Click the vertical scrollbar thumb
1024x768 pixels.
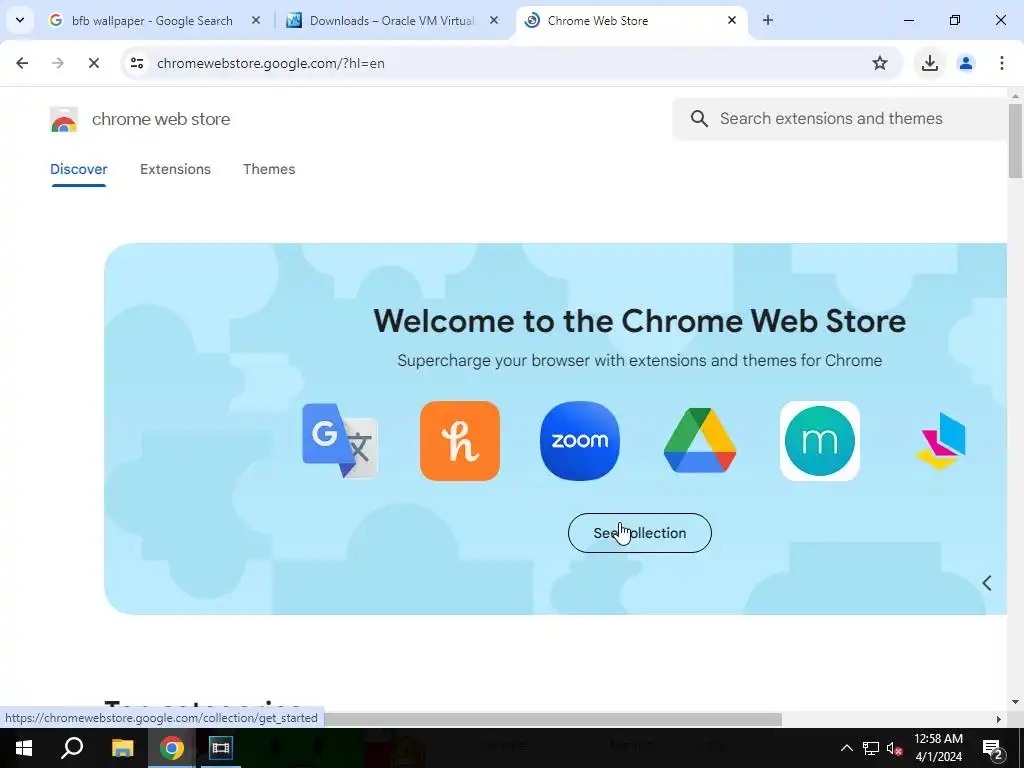click(x=1015, y=140)
